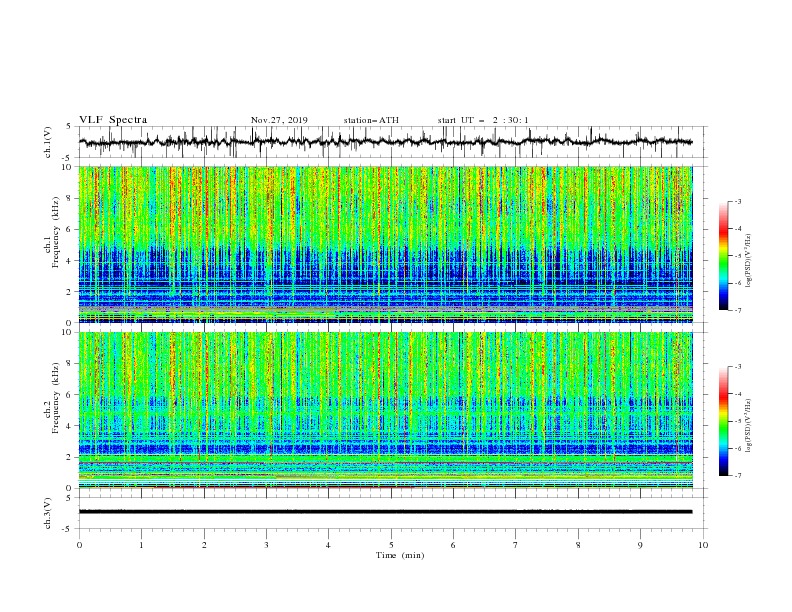Viewport: 792px width, 612px height.
Task: Click the ch.2 spectrogram plot
Action: 386,410
